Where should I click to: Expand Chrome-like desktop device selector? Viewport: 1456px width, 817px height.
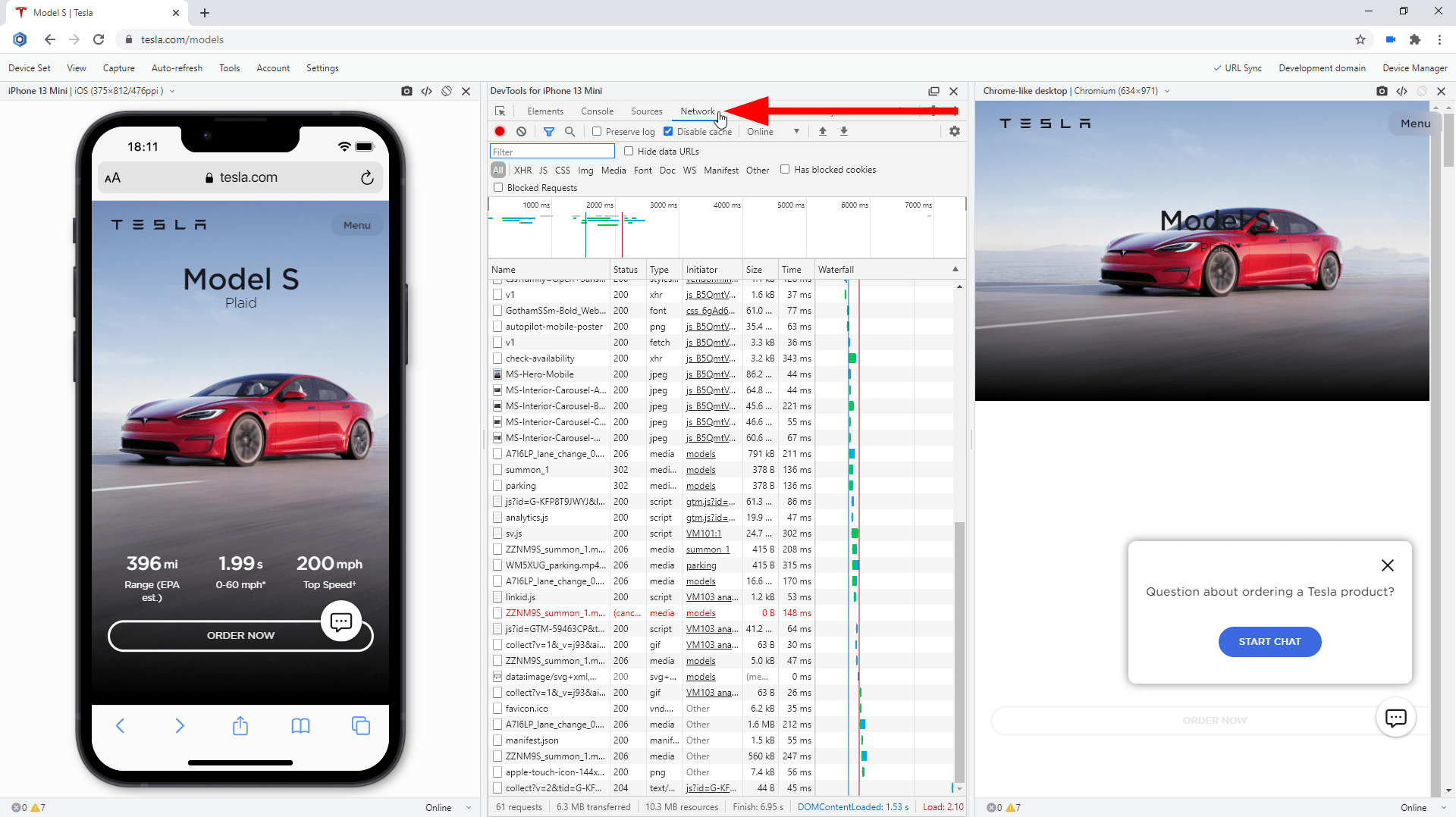point(1167,91)
